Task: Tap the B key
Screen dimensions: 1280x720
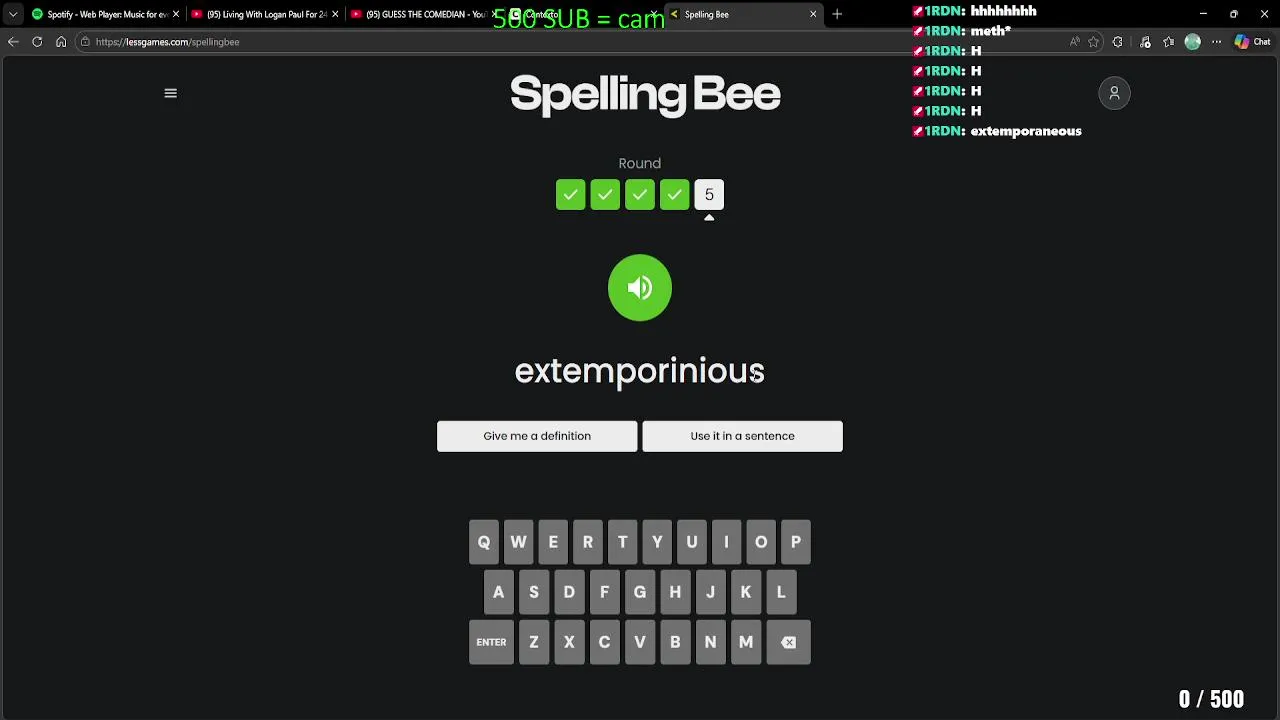Action: 675,642
